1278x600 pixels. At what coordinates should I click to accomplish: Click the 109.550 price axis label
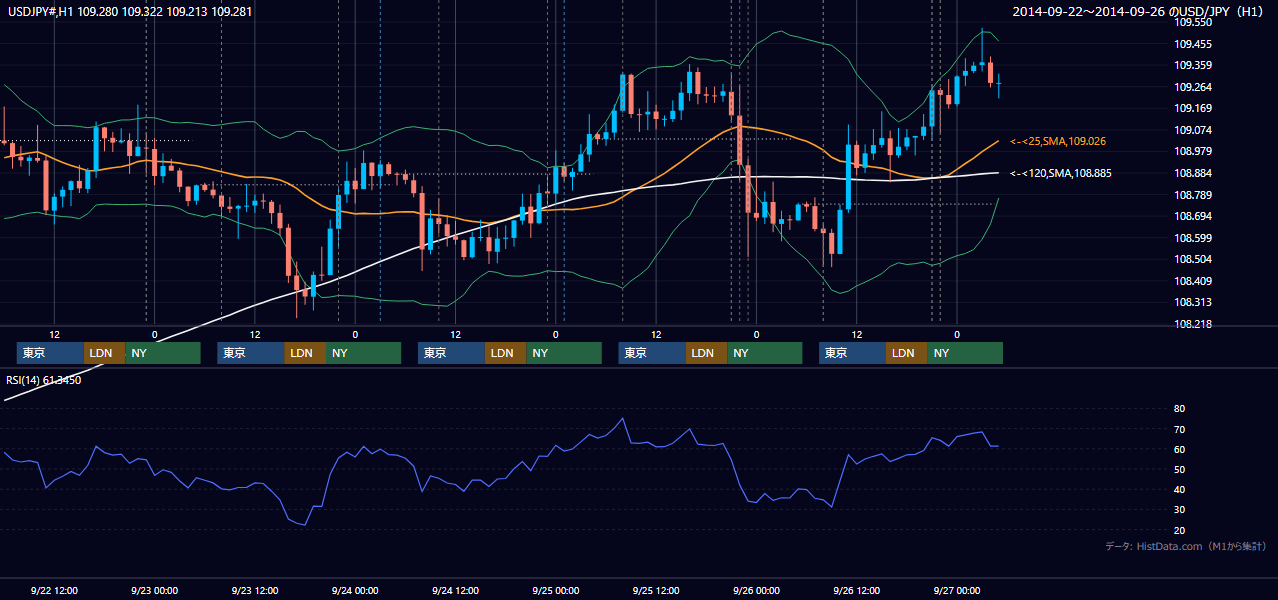[1192, 22]
